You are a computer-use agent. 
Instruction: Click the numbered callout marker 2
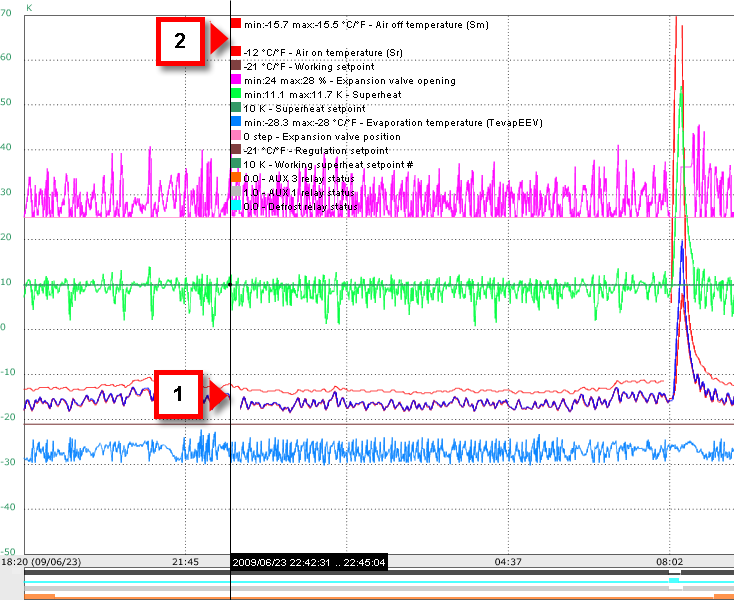point(179,42)
